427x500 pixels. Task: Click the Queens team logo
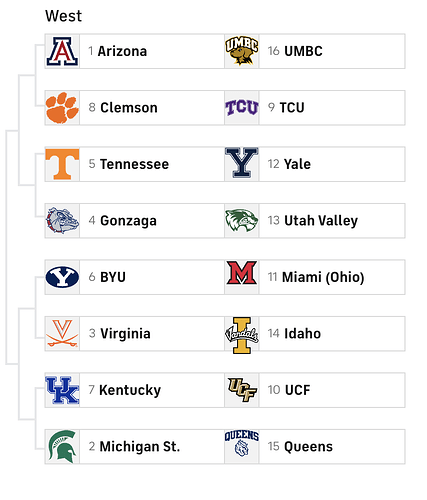pos(242,443)
